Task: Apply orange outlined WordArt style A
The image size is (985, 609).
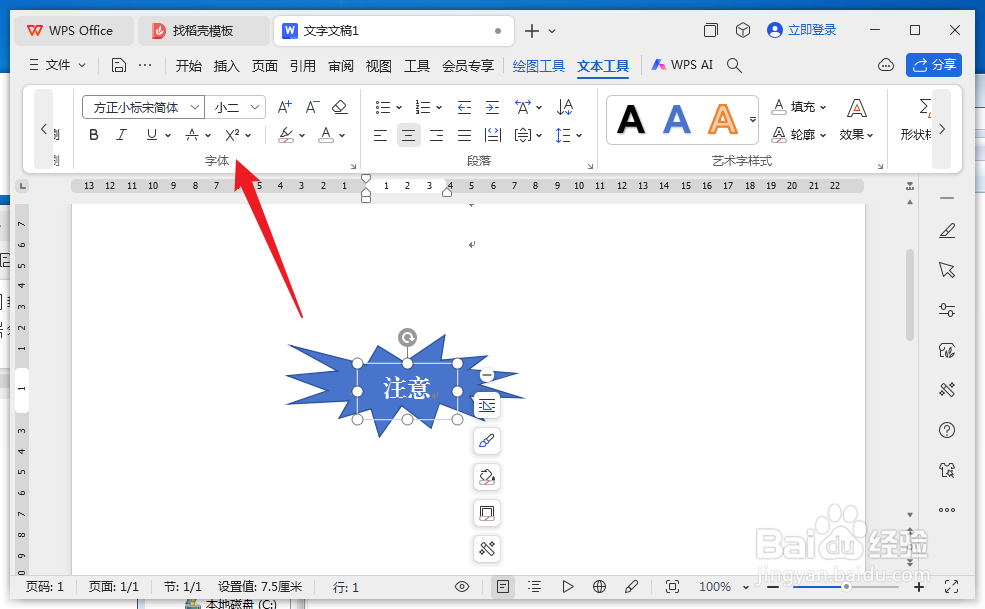Action: (722, 119)
